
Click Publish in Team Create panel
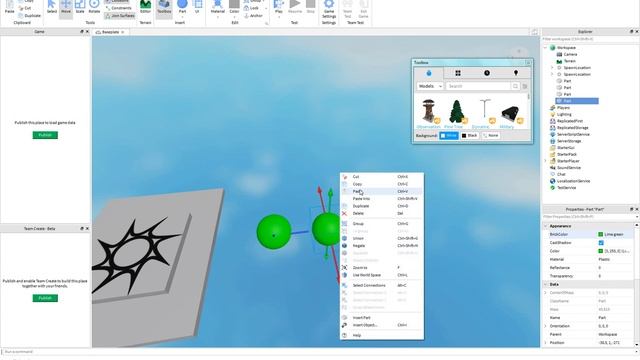point(45,298)
